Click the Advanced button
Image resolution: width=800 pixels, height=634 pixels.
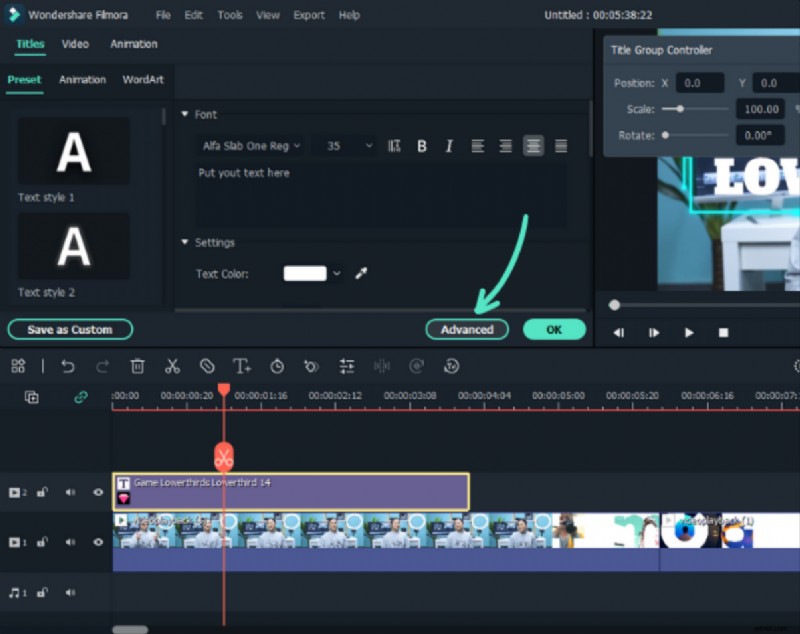point(467,329)
